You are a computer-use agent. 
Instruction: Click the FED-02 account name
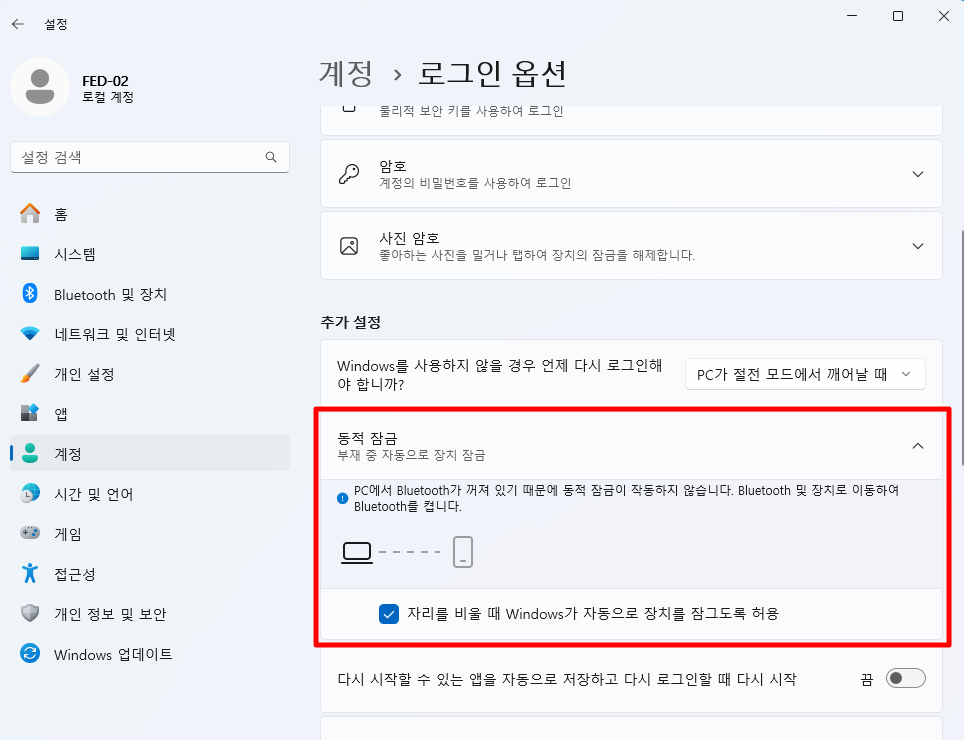click(x=105, y=81)
